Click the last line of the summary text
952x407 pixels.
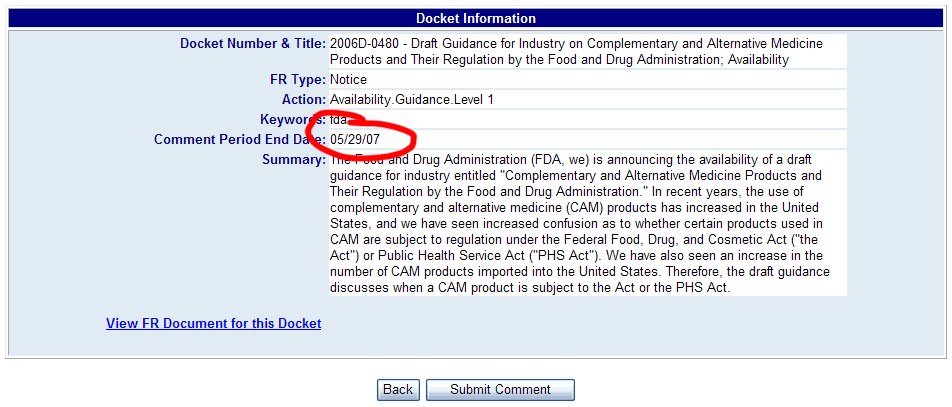pos(530,288)
